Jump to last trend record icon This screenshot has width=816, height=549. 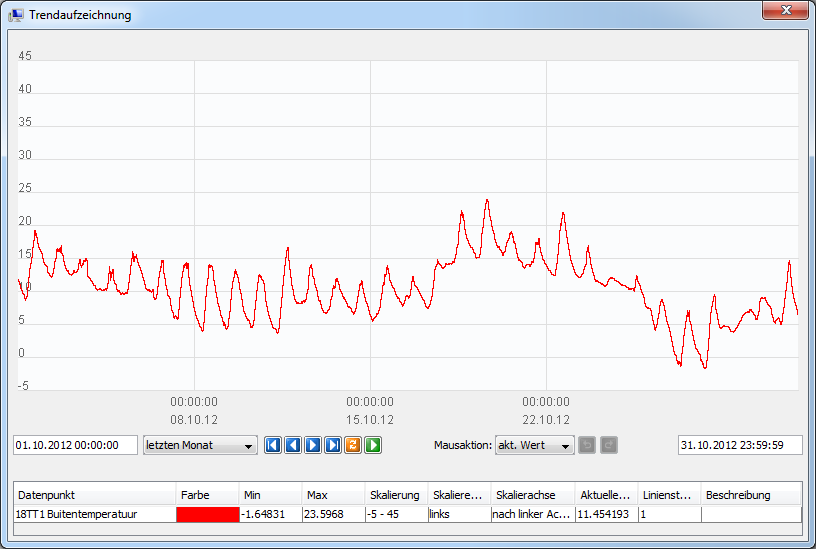point(333,445)
